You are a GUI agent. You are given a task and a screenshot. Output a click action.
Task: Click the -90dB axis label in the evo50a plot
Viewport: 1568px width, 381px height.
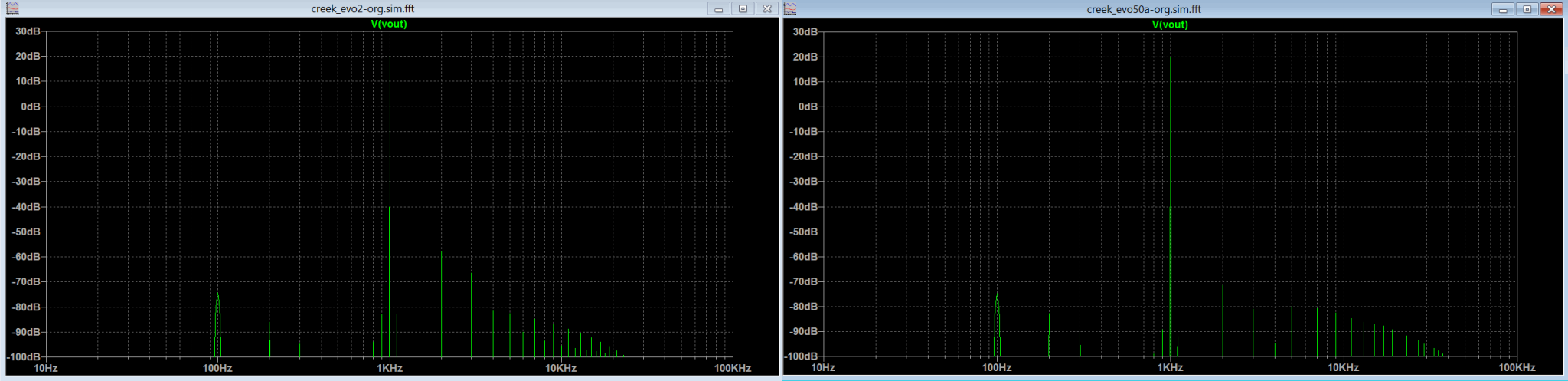tap(804, 331)
